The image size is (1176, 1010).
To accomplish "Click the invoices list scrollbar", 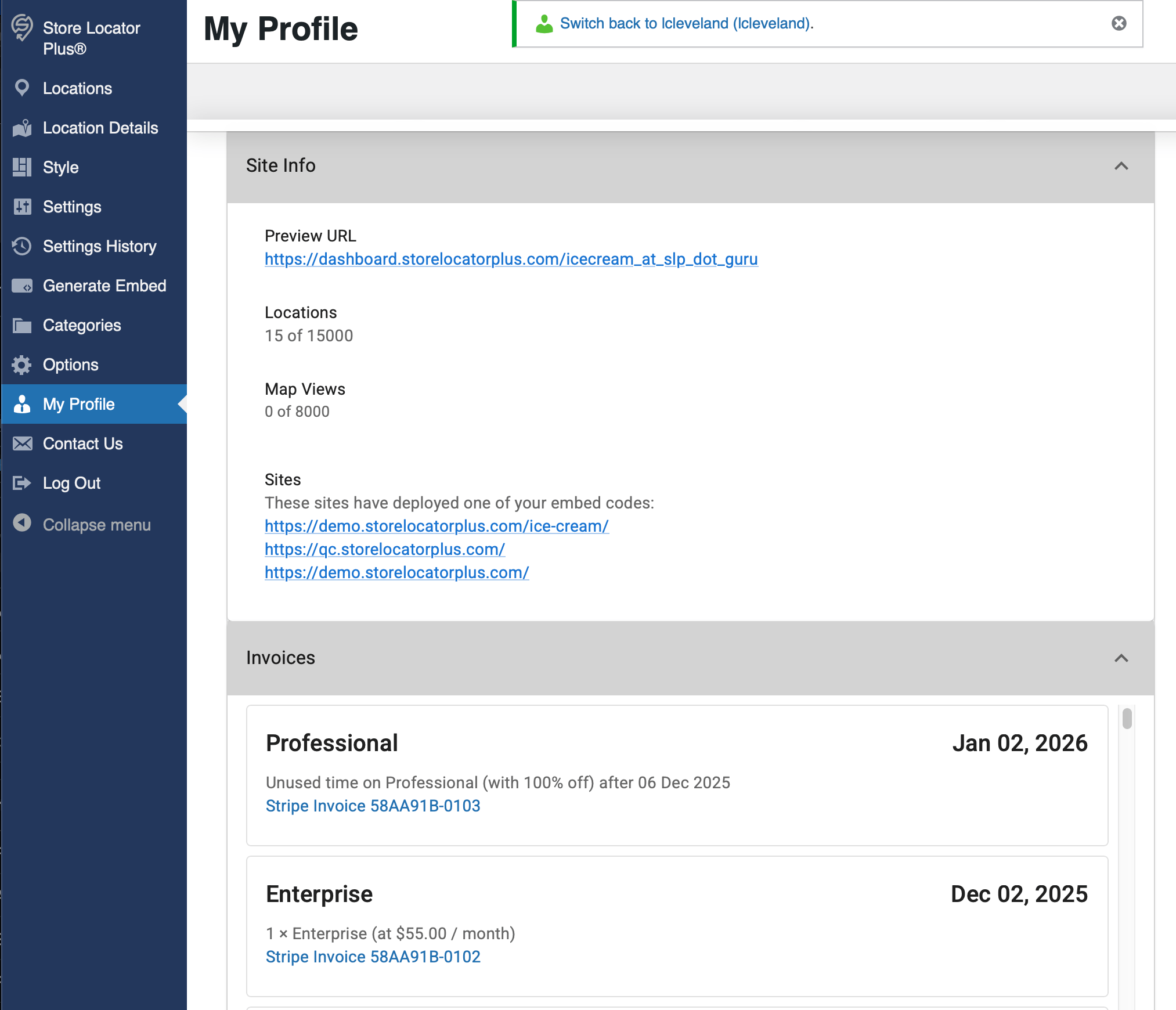I will coord(1127,719).
